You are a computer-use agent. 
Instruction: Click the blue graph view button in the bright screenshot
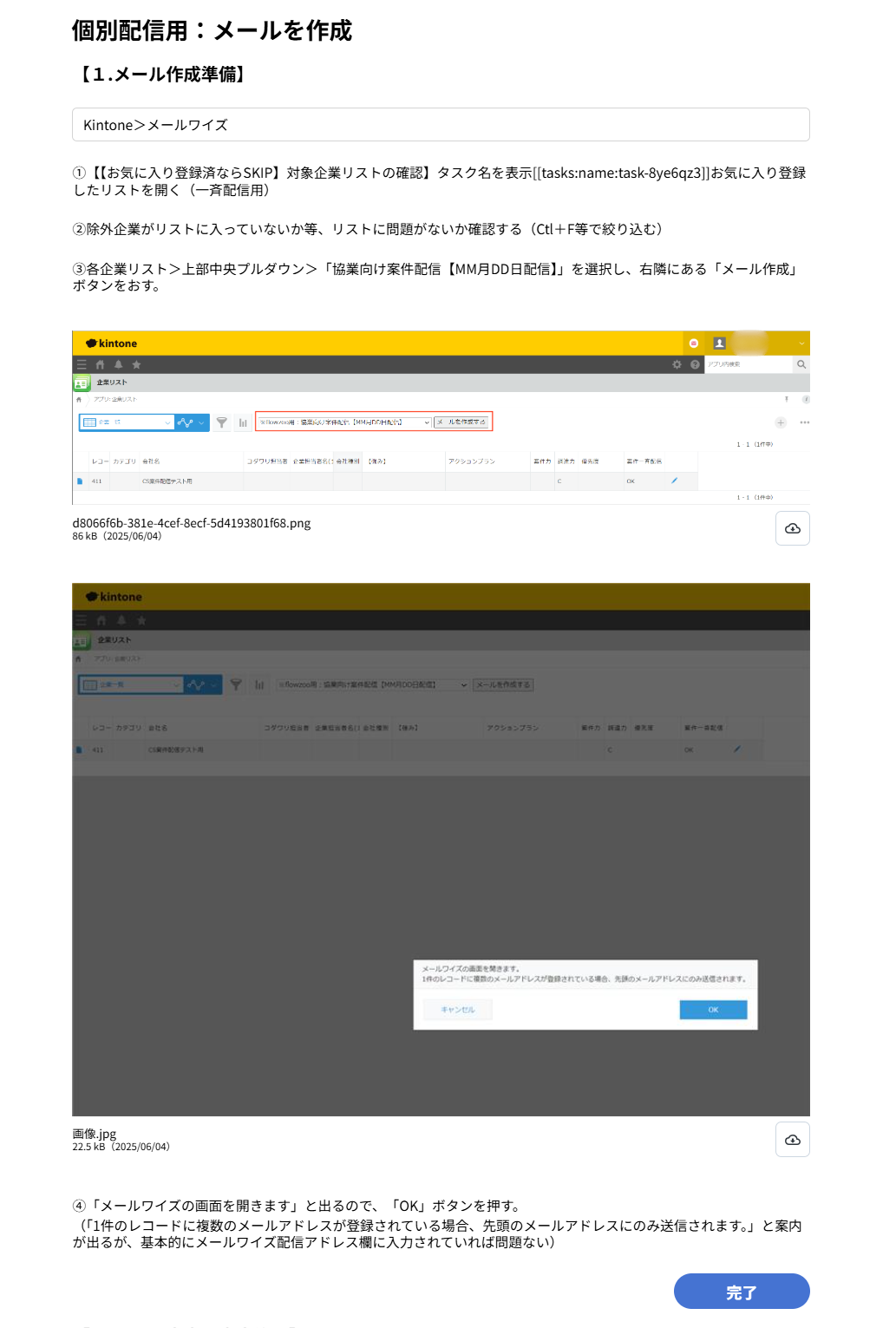[x=192, y=422]
